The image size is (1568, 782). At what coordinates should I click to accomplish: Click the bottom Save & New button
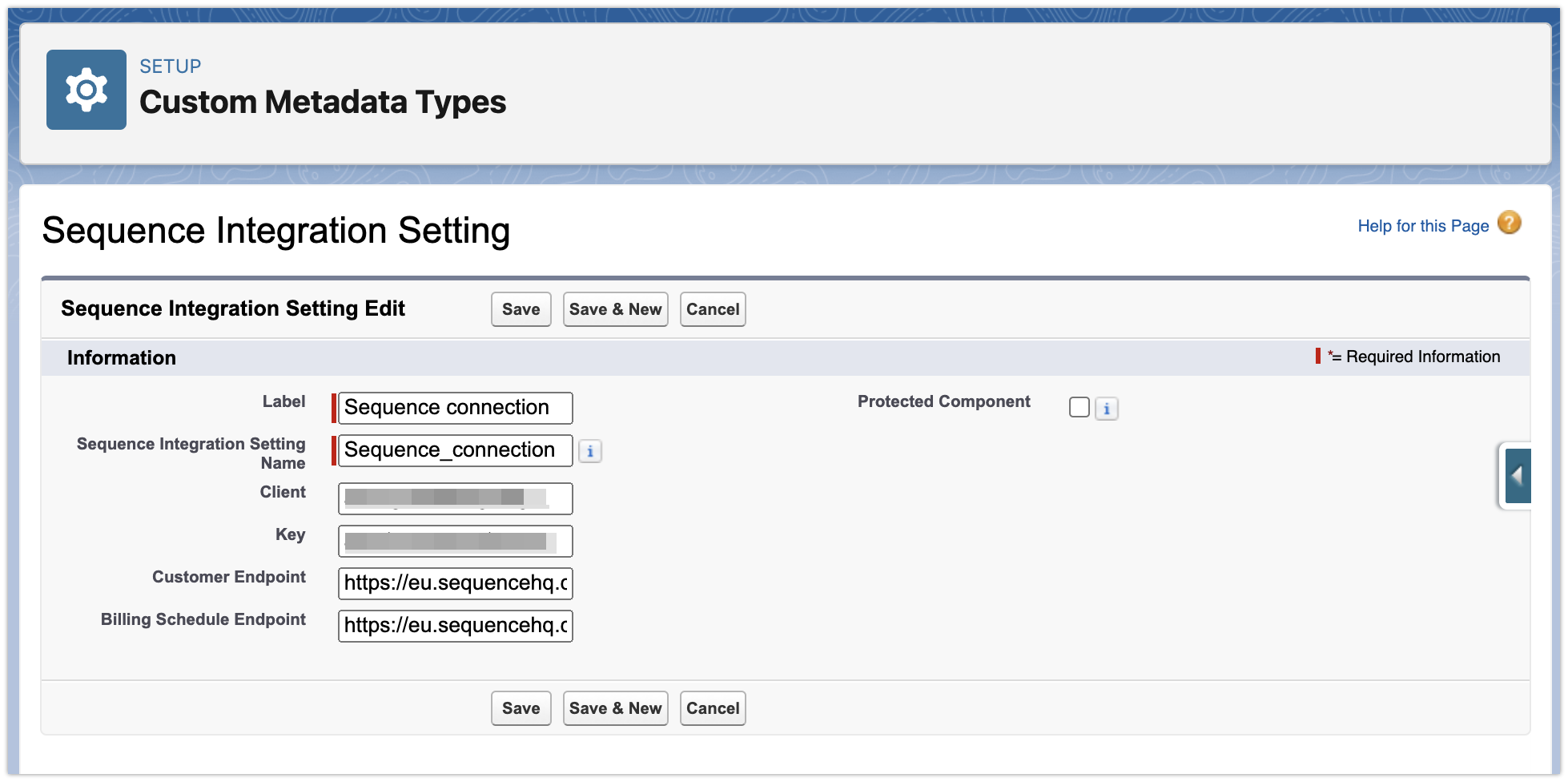616,708
